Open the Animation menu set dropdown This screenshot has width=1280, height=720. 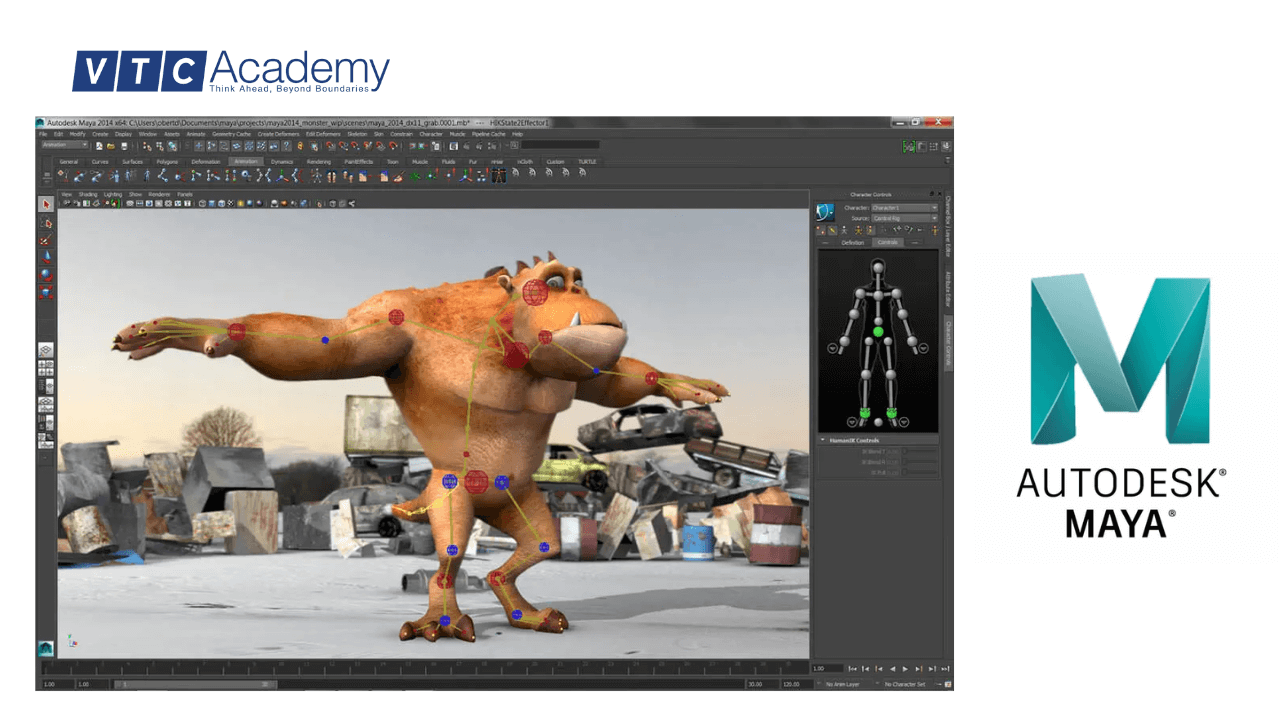click(63, 145)
